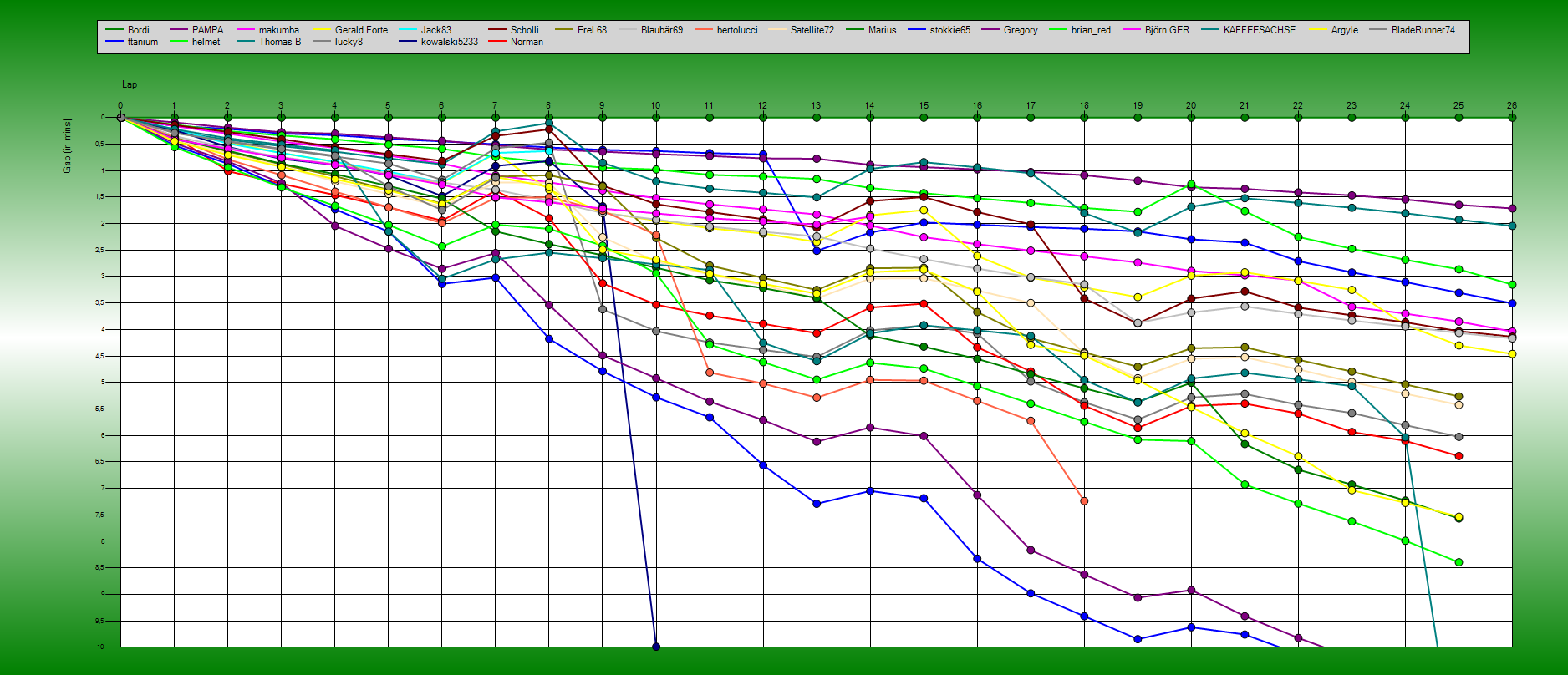Select the stokkie65 legend entry
This screenshot has width=1568, height=675.
point(949,30)
